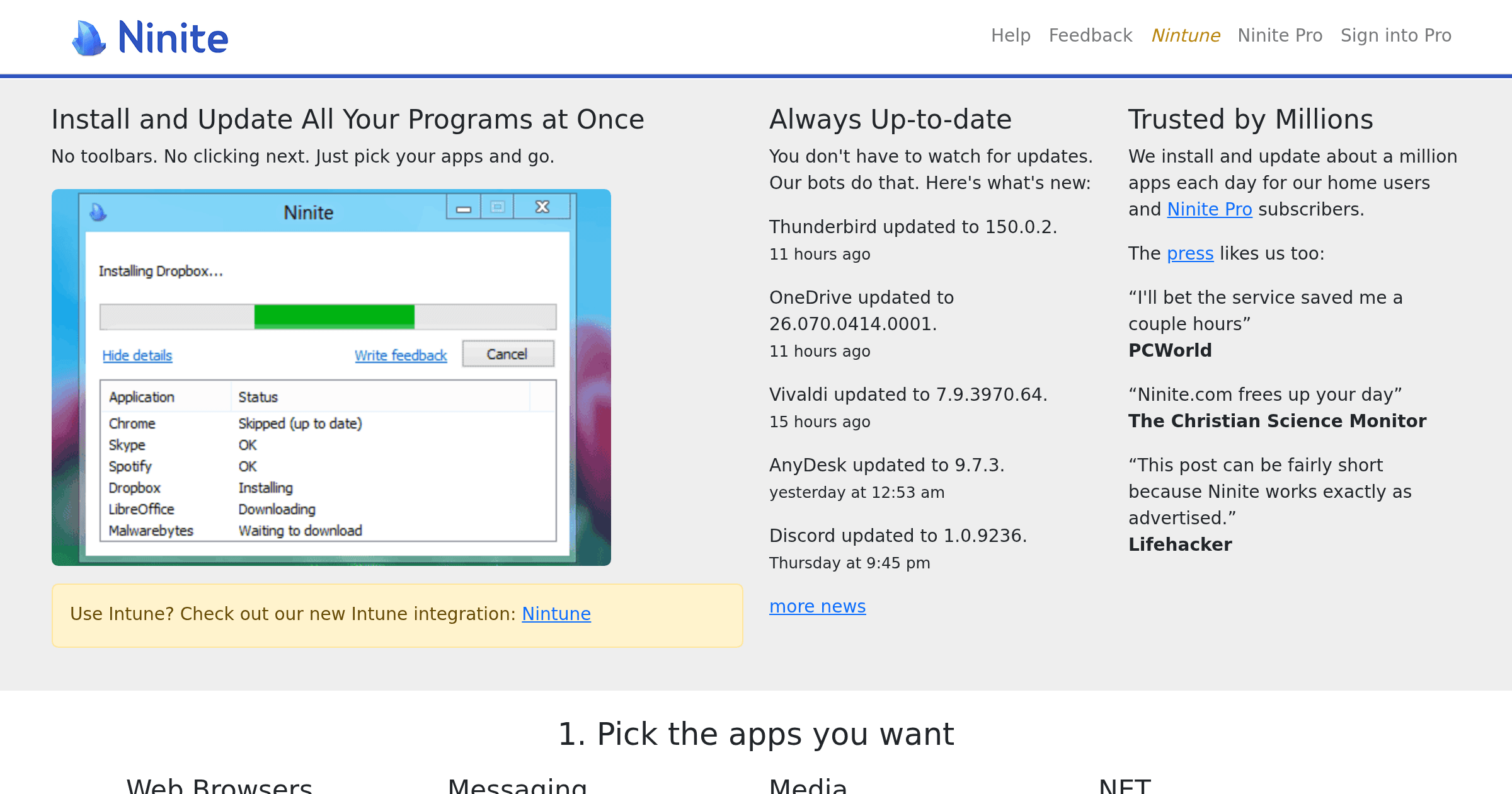Click the "1. Pick the apps you want" heading
Image resolution: width=1512 pixels, height=794 pixels.
pos(756,734)
